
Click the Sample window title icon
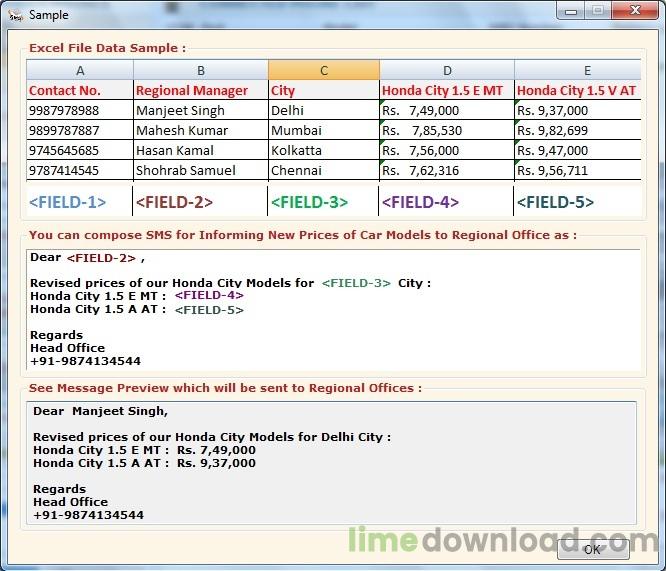15,15
